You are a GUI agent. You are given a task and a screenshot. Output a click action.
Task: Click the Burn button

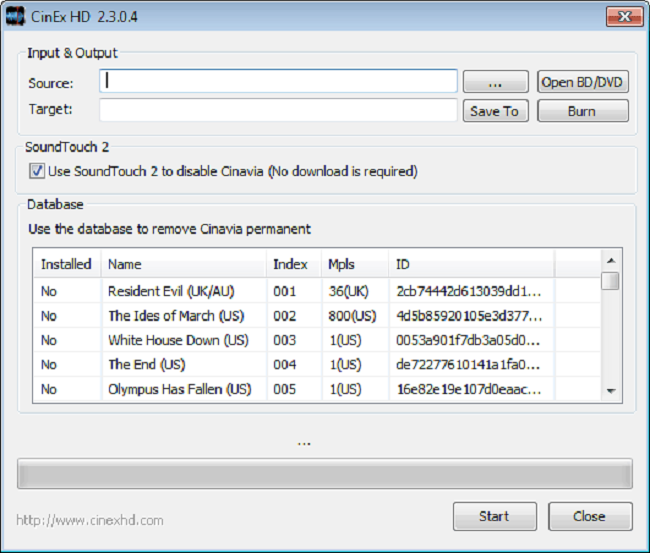pos(583,111)
